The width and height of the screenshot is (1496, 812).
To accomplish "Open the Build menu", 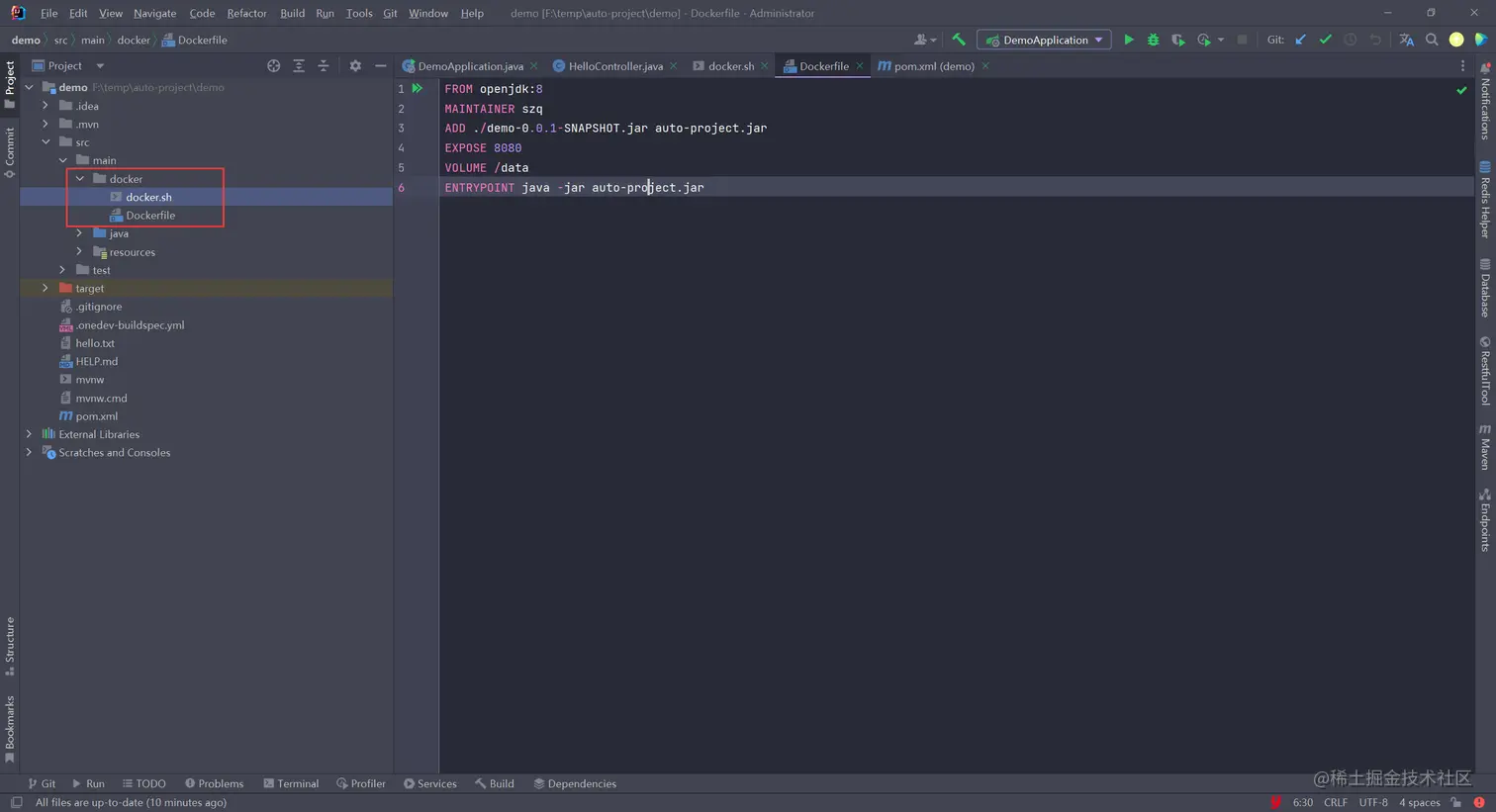I will click(292, 13).
